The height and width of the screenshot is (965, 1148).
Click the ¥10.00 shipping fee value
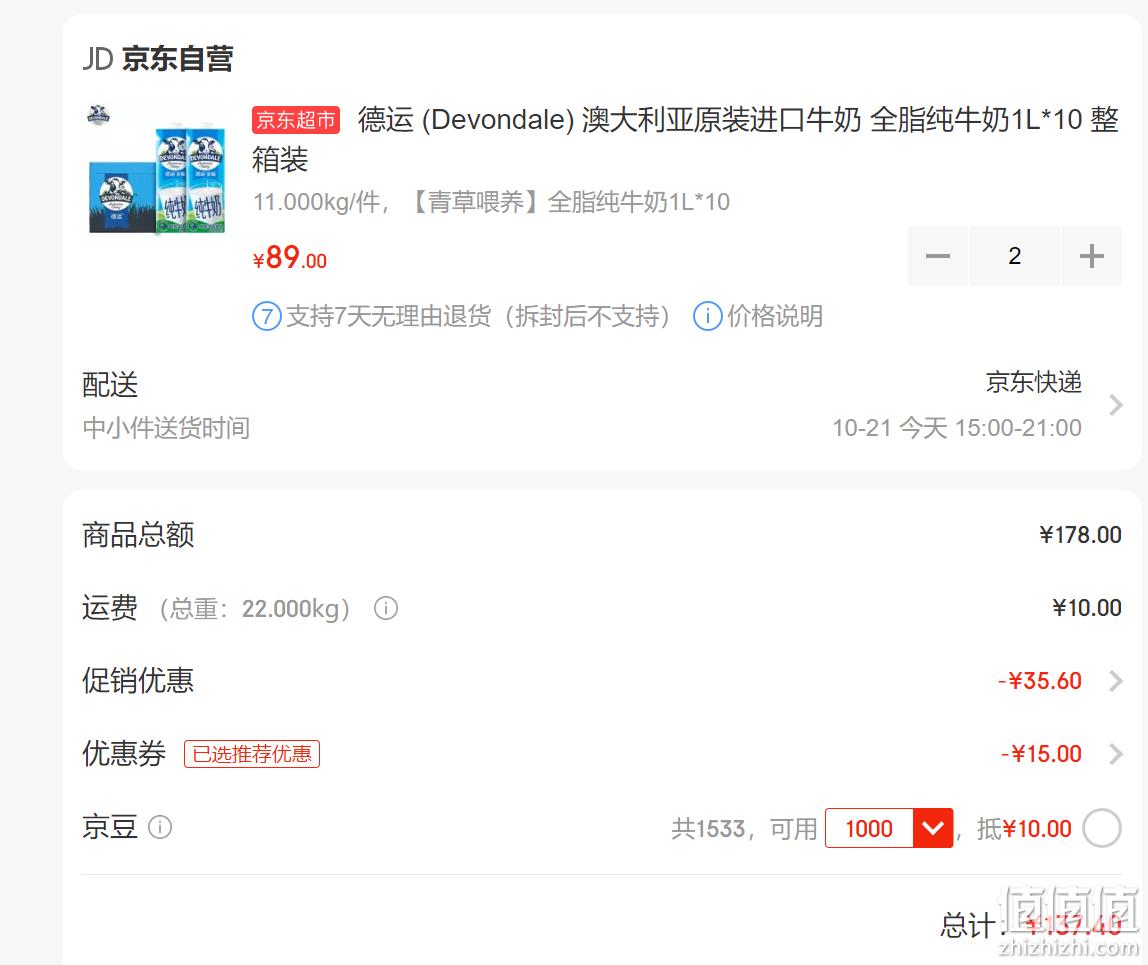[1086, 608]
